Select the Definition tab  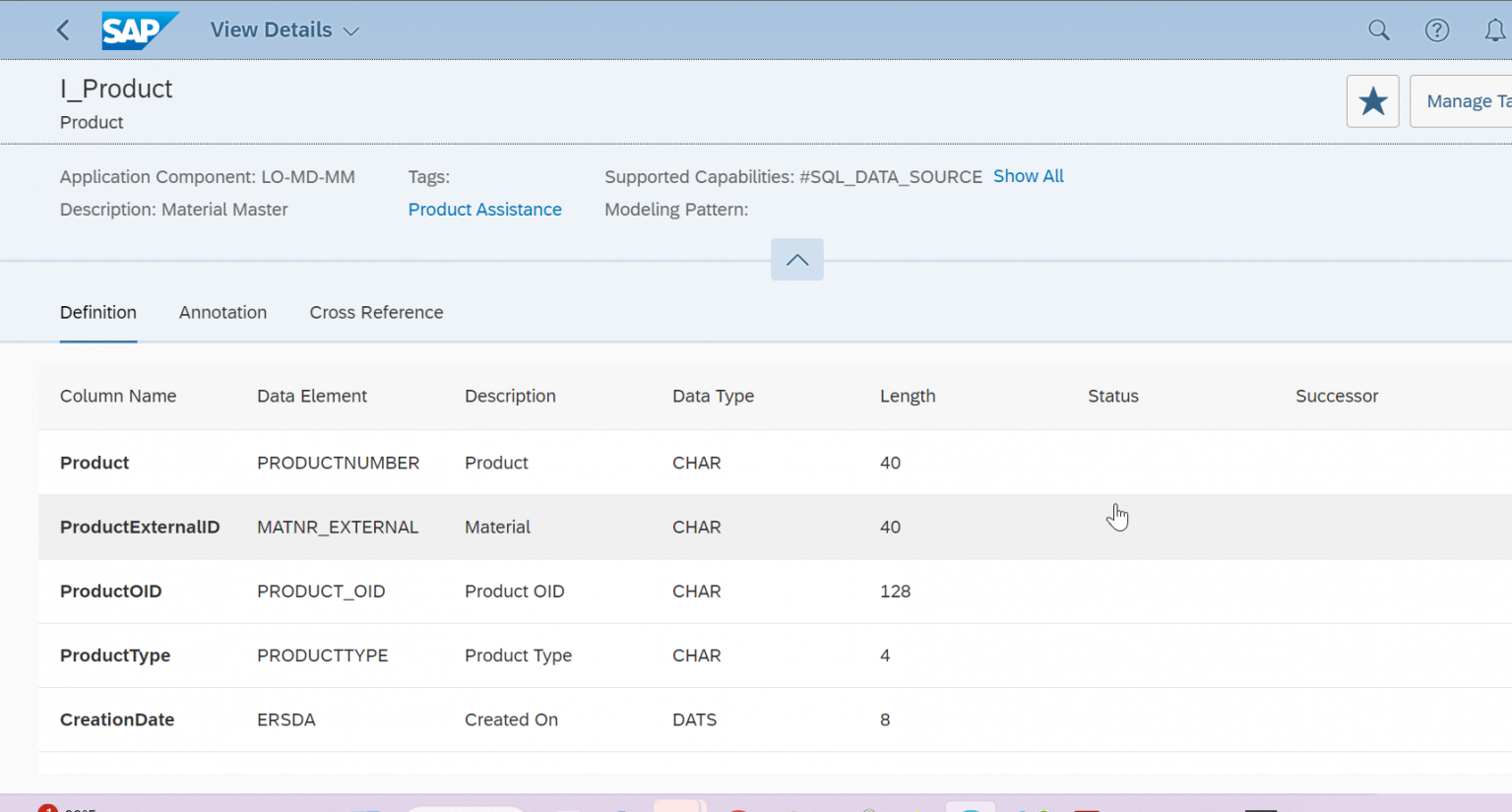click(97, 312)
